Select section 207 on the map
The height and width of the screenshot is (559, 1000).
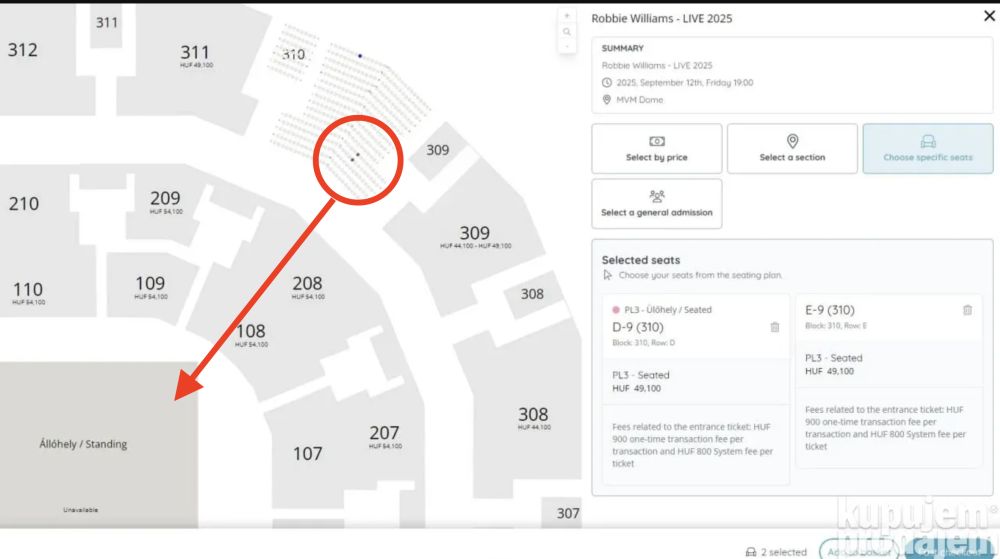pyautogui.click(x=384, y=436)
